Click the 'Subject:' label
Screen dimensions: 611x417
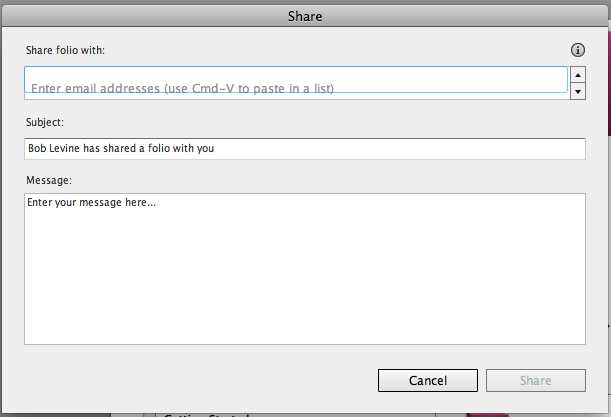coord(45,123)
